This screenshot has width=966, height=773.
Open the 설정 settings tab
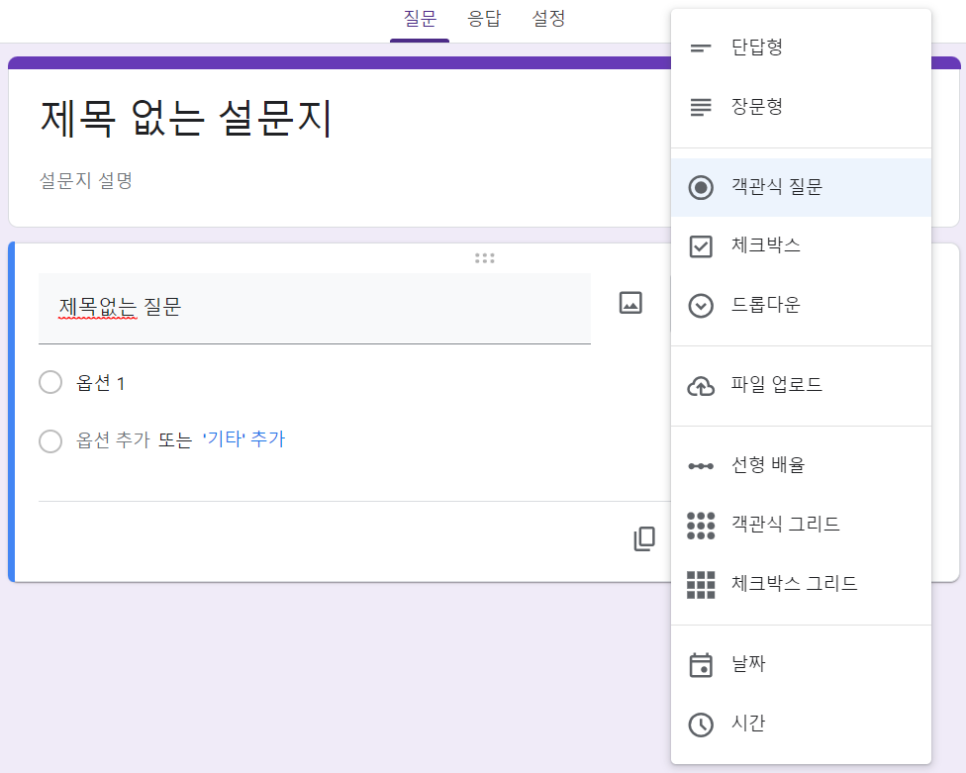tap(548, 19)
